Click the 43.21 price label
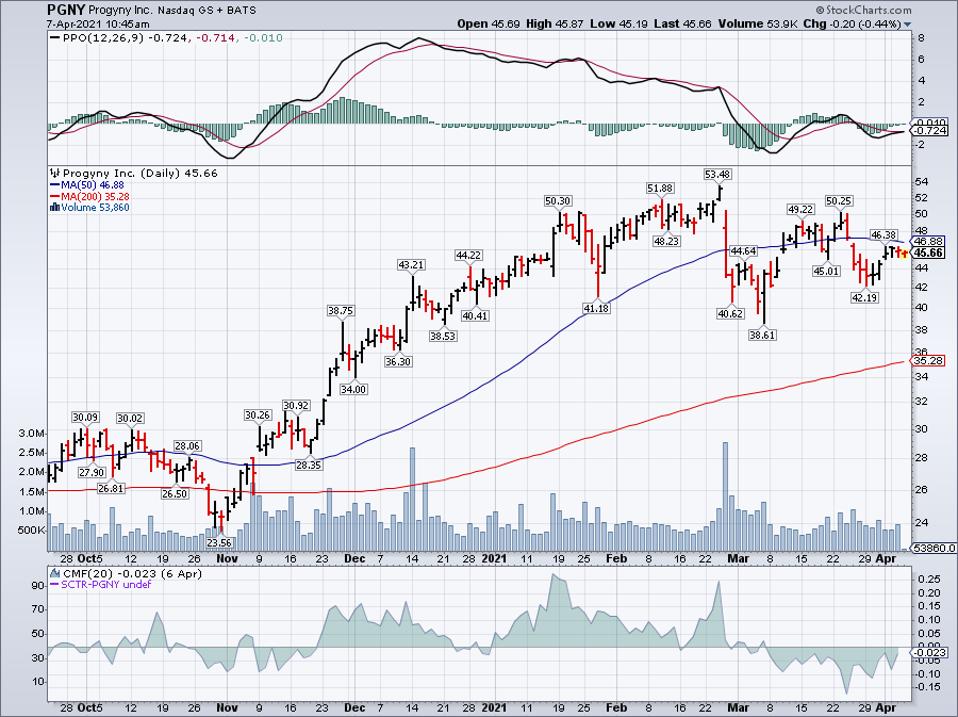 (x=411, y=265)
